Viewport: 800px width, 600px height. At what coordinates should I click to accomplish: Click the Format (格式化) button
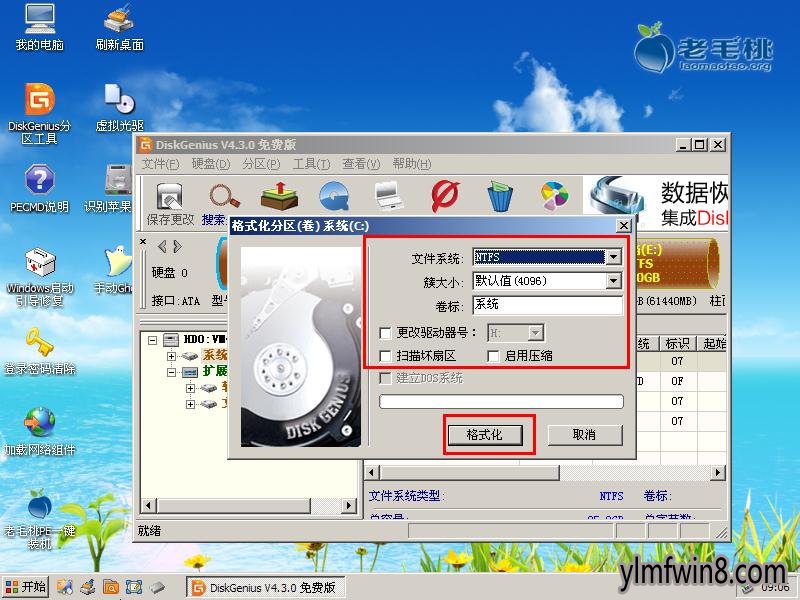(485, 435)
